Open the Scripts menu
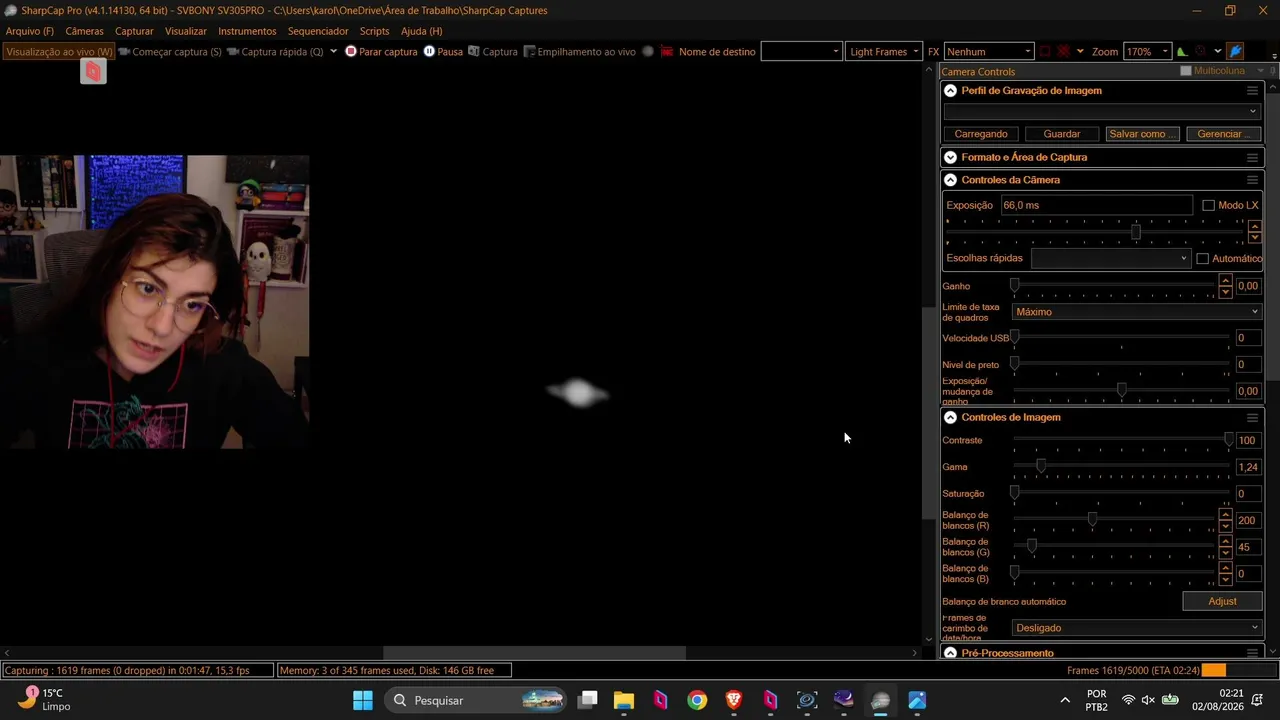This screenshot has width=1280, height=720. tap(374, 31)
